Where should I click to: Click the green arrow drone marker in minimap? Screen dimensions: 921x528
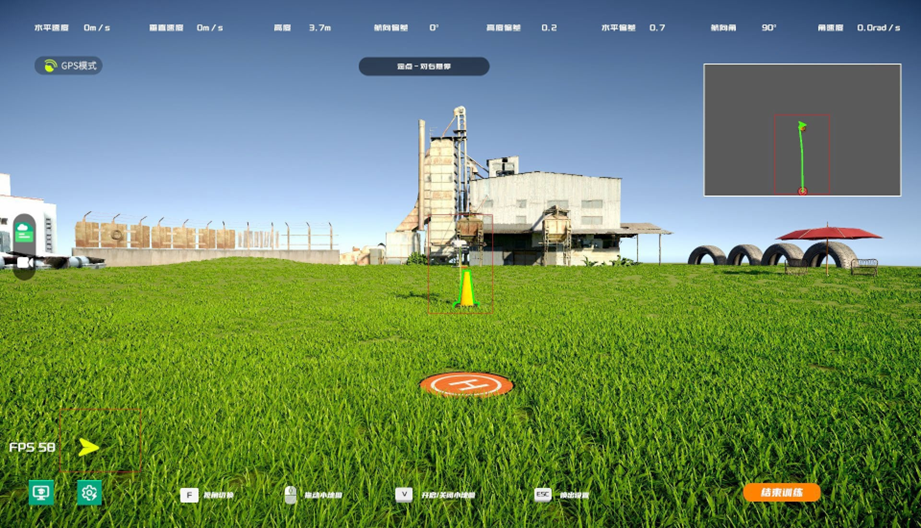coord(801,126)
